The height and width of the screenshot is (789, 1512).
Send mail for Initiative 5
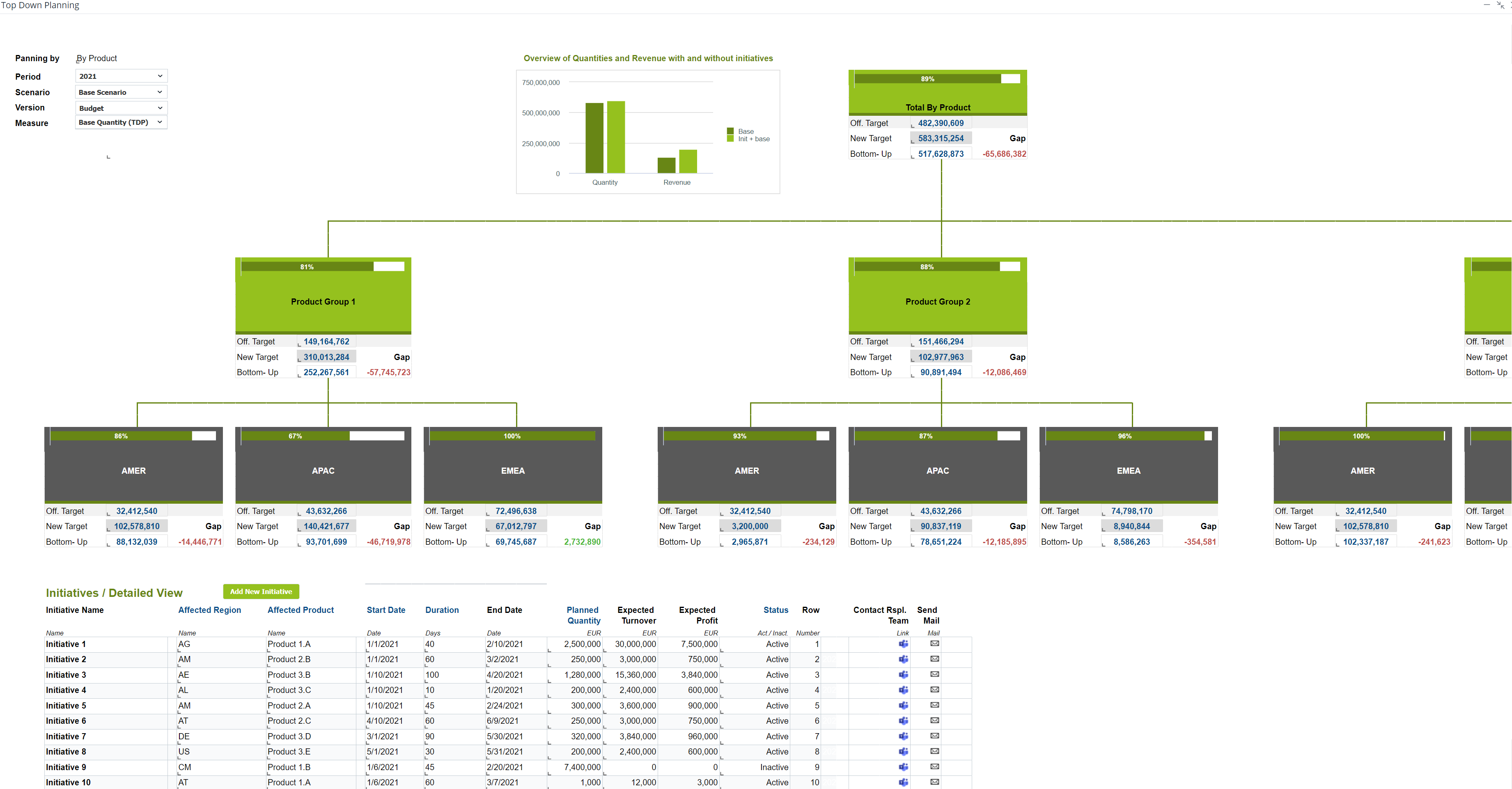(934, 705)
